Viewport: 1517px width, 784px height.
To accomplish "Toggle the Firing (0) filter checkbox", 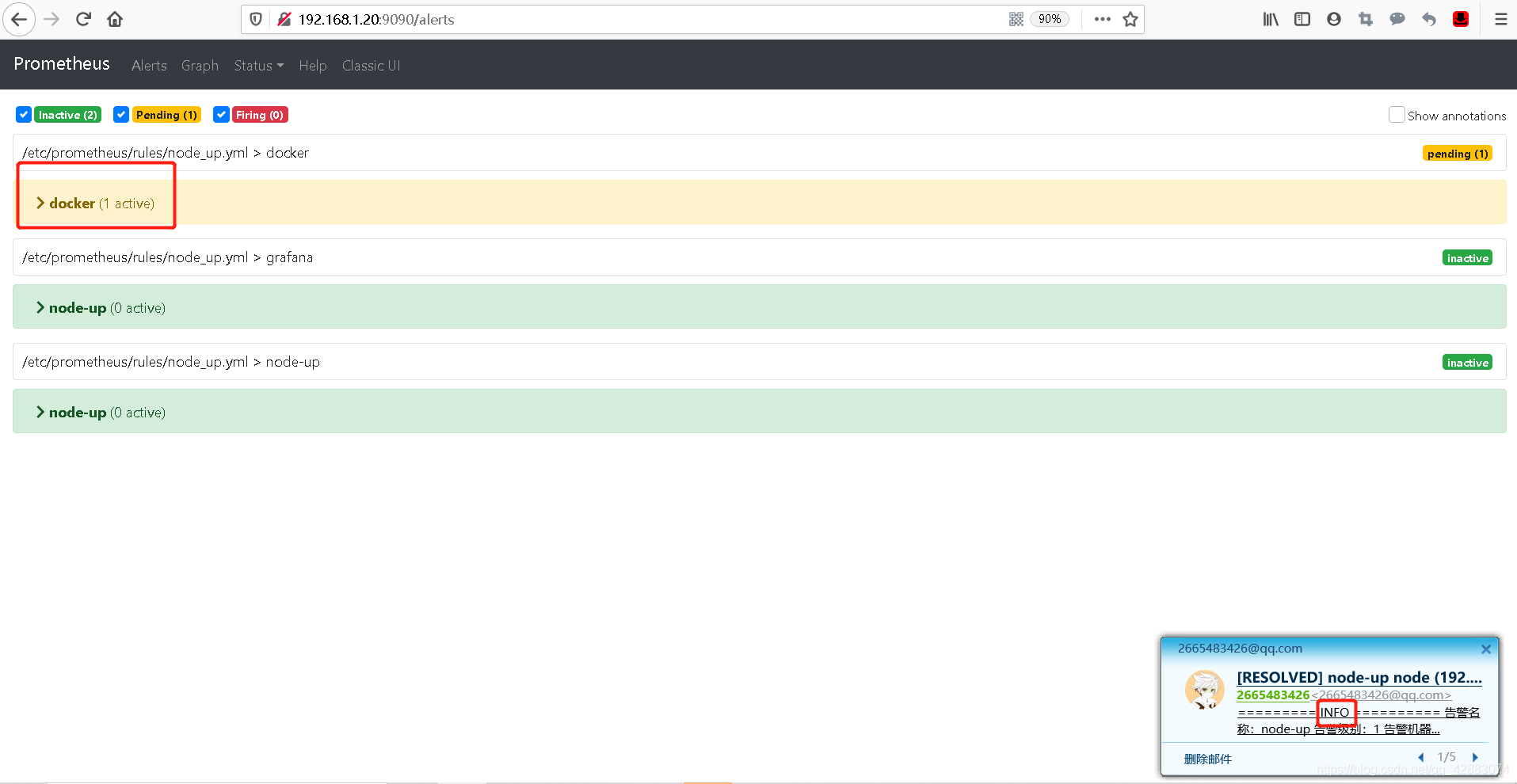I will click(221, 115).
